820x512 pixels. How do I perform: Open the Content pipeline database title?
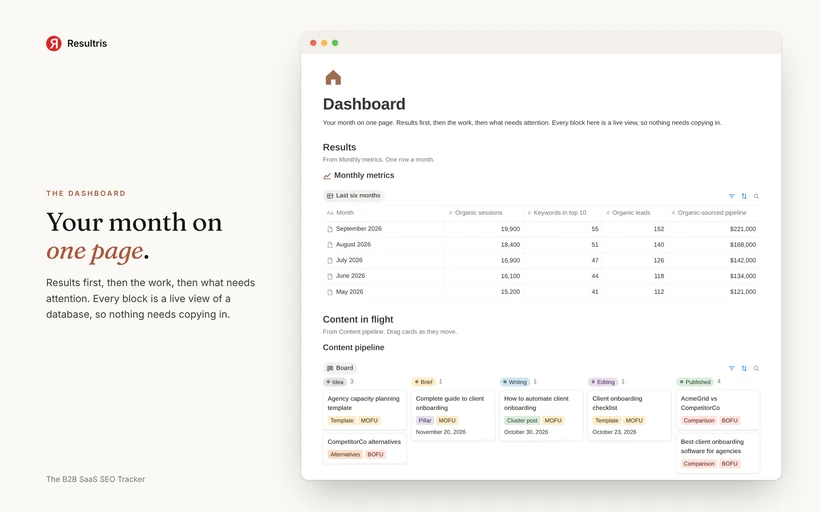354,347
